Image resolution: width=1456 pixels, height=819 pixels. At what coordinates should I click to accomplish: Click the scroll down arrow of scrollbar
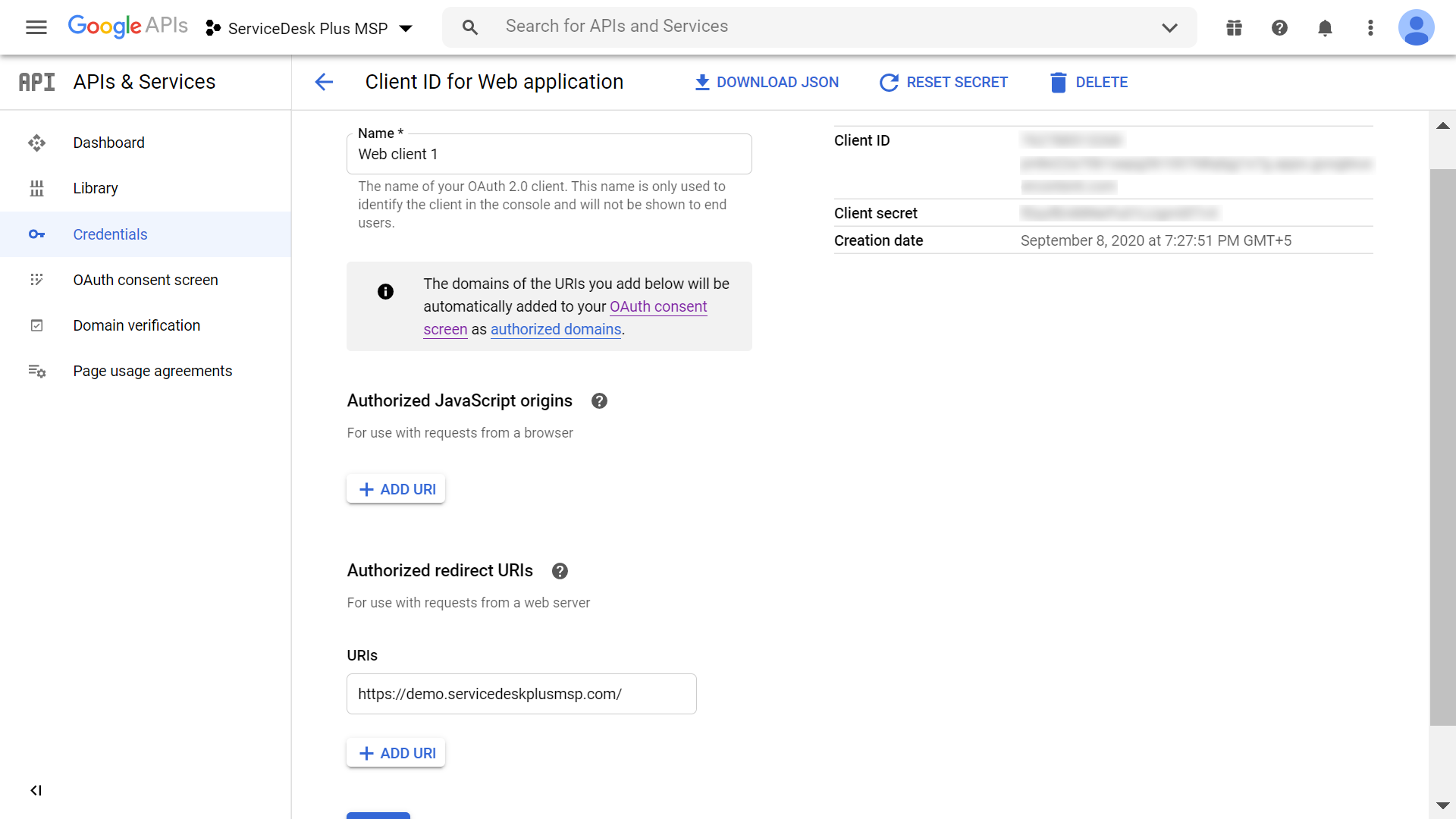pyautogui.click(x=1442, y=805)
